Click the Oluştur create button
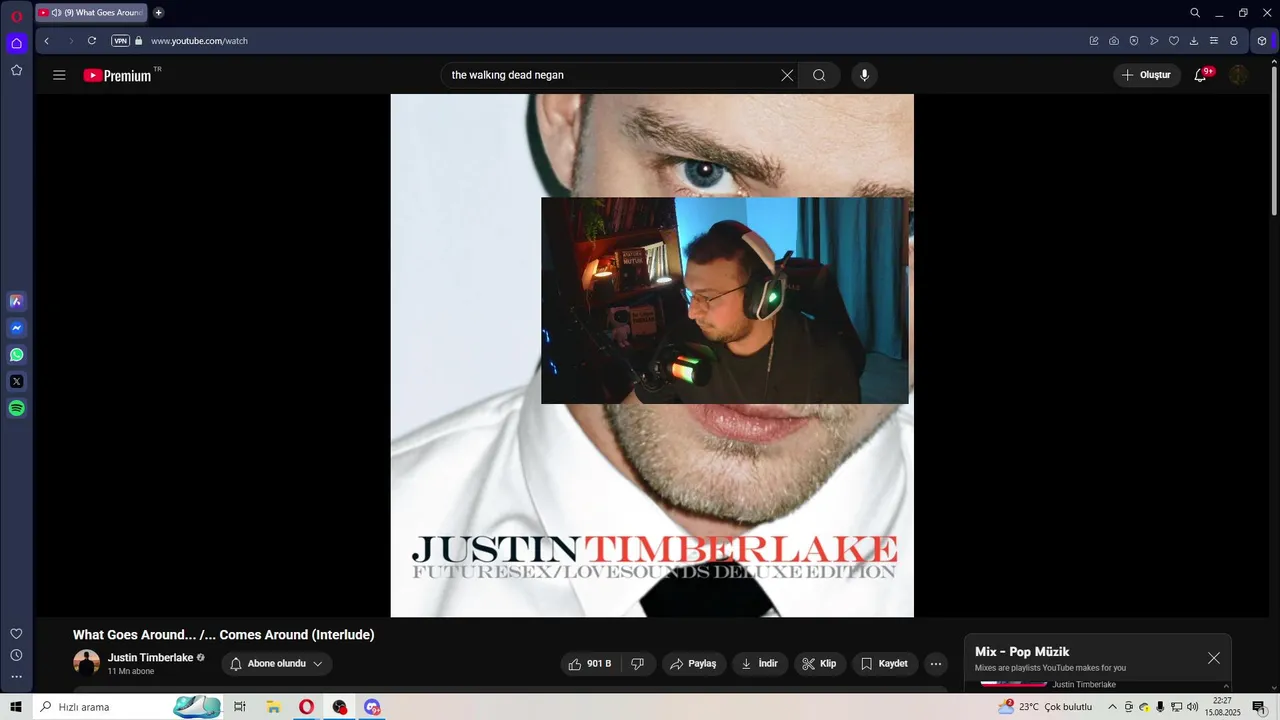1280x720 pixels. (x=1147, y=75)
